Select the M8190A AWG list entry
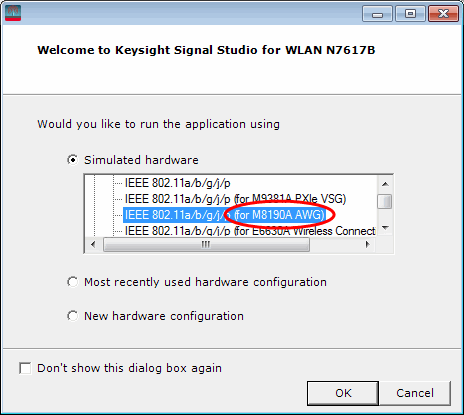464x415 pixels. click(225, 215)
